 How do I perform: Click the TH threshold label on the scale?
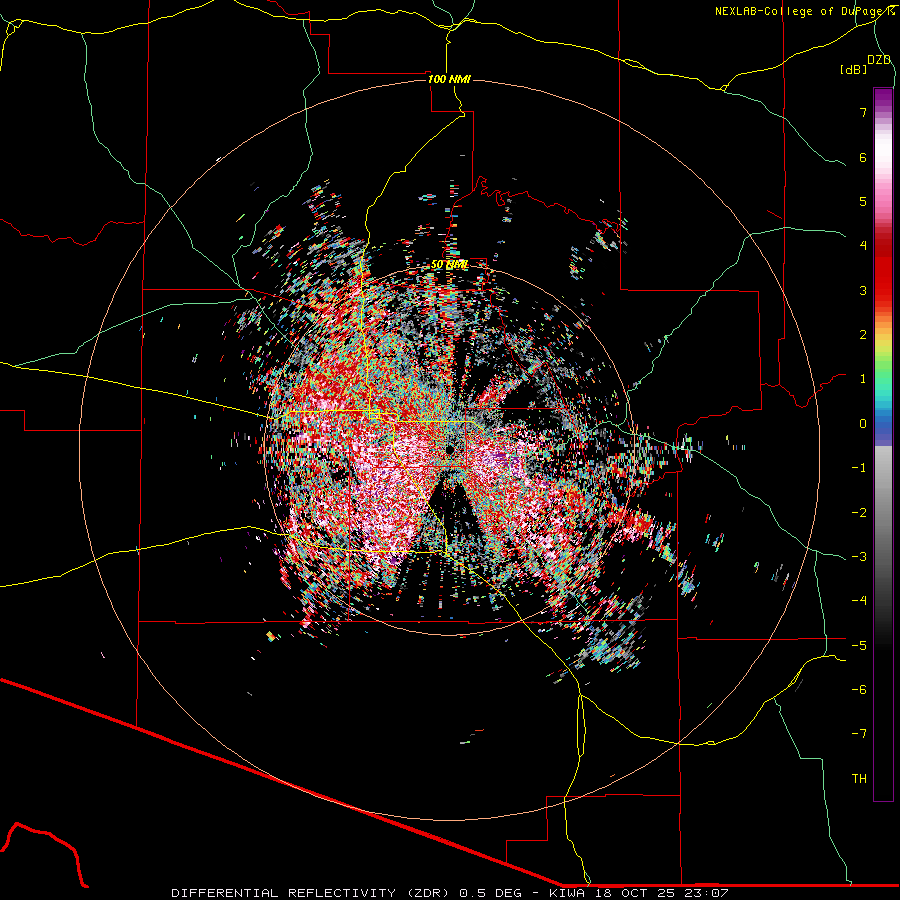pos(859,778)
